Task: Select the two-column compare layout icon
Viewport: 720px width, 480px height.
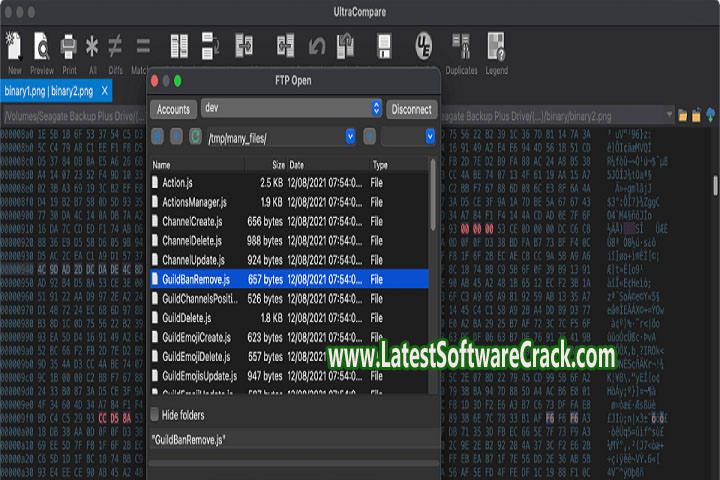Action: tap(179, 46)
